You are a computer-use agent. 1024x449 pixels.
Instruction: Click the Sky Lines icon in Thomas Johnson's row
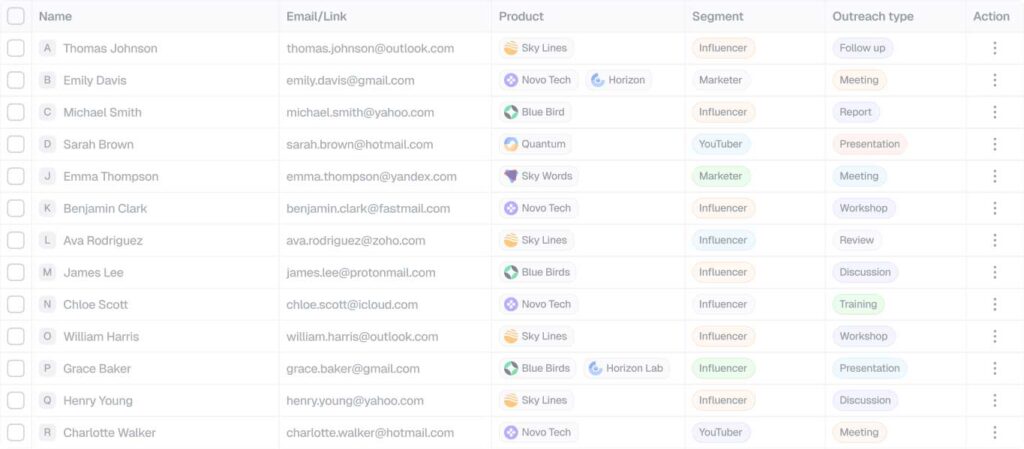point(511,48)
